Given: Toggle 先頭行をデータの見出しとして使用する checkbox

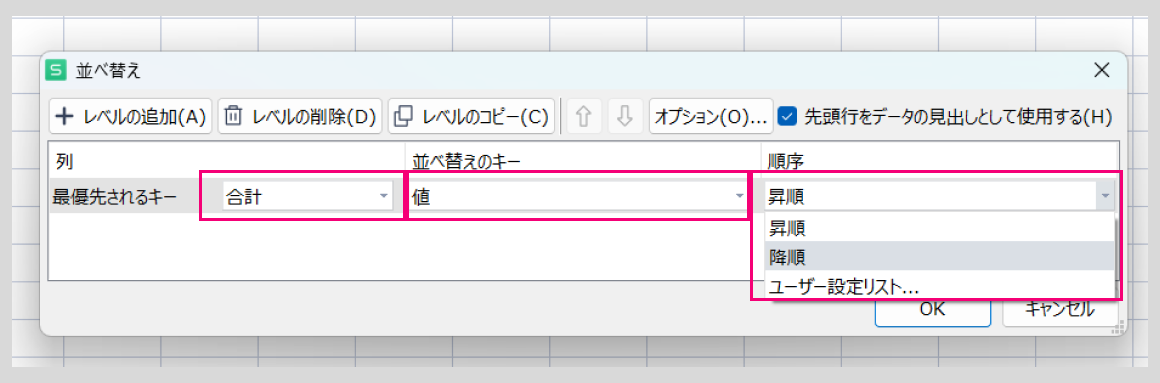Looking at the screenshot, I should (x=789, y=116).
